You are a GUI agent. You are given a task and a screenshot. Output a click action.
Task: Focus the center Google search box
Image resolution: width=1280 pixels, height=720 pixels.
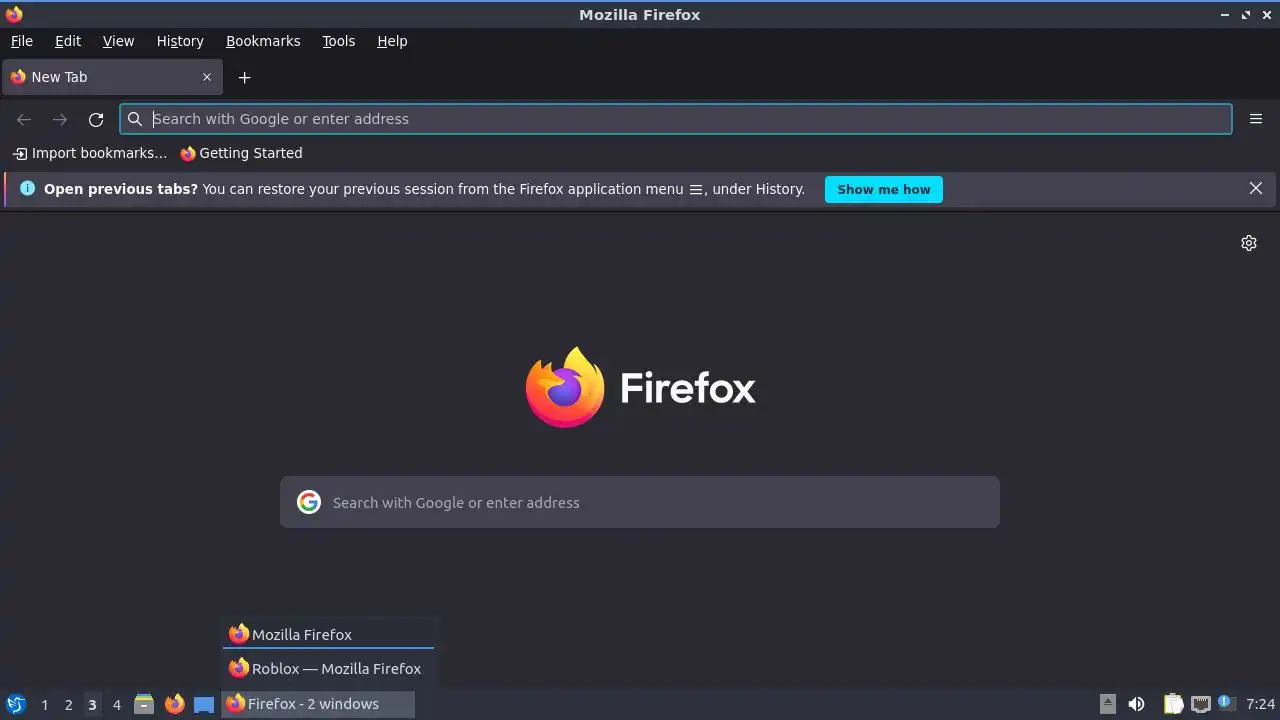(640, 502)
